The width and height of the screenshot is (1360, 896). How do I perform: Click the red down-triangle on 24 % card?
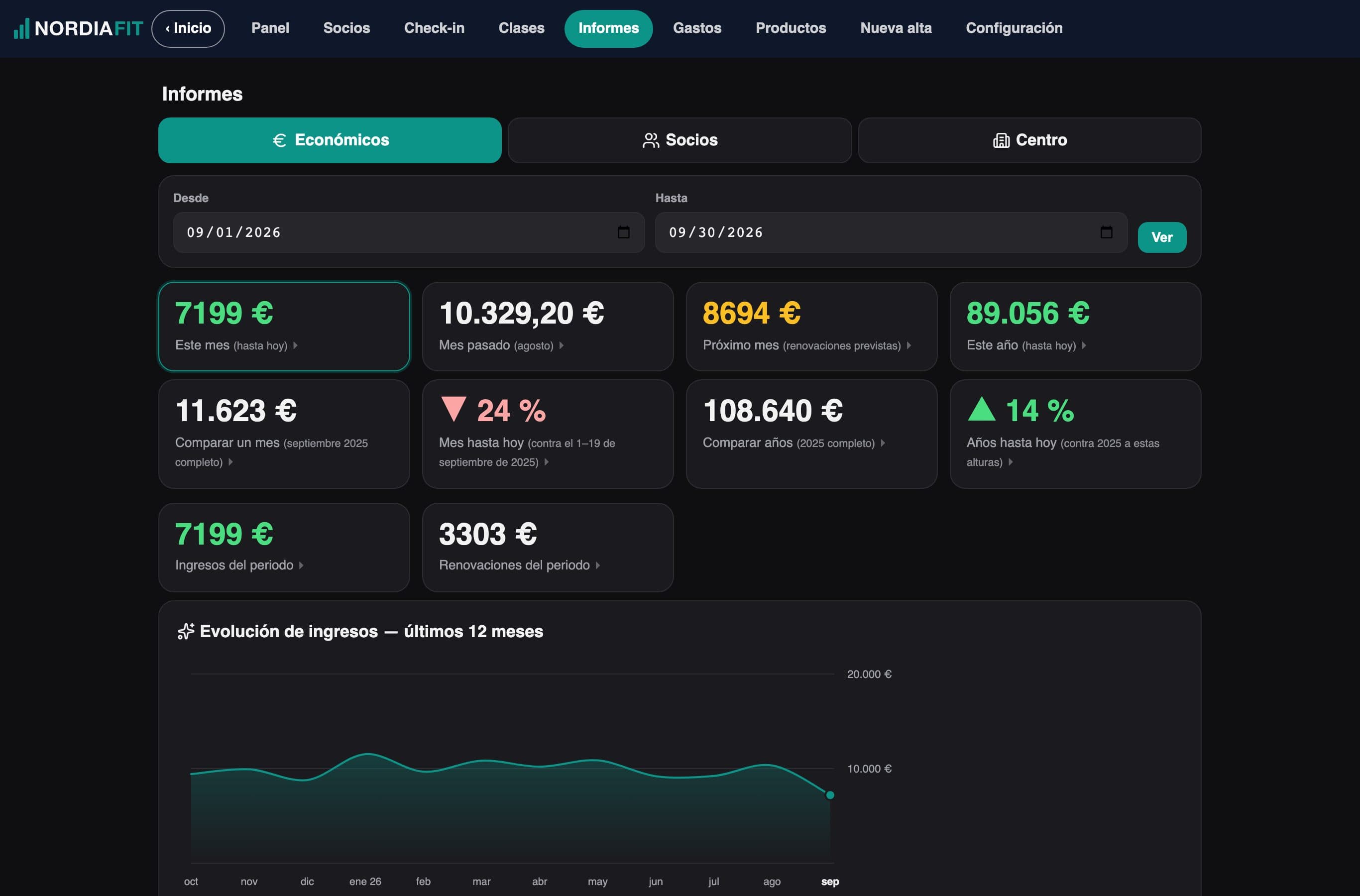453,409
